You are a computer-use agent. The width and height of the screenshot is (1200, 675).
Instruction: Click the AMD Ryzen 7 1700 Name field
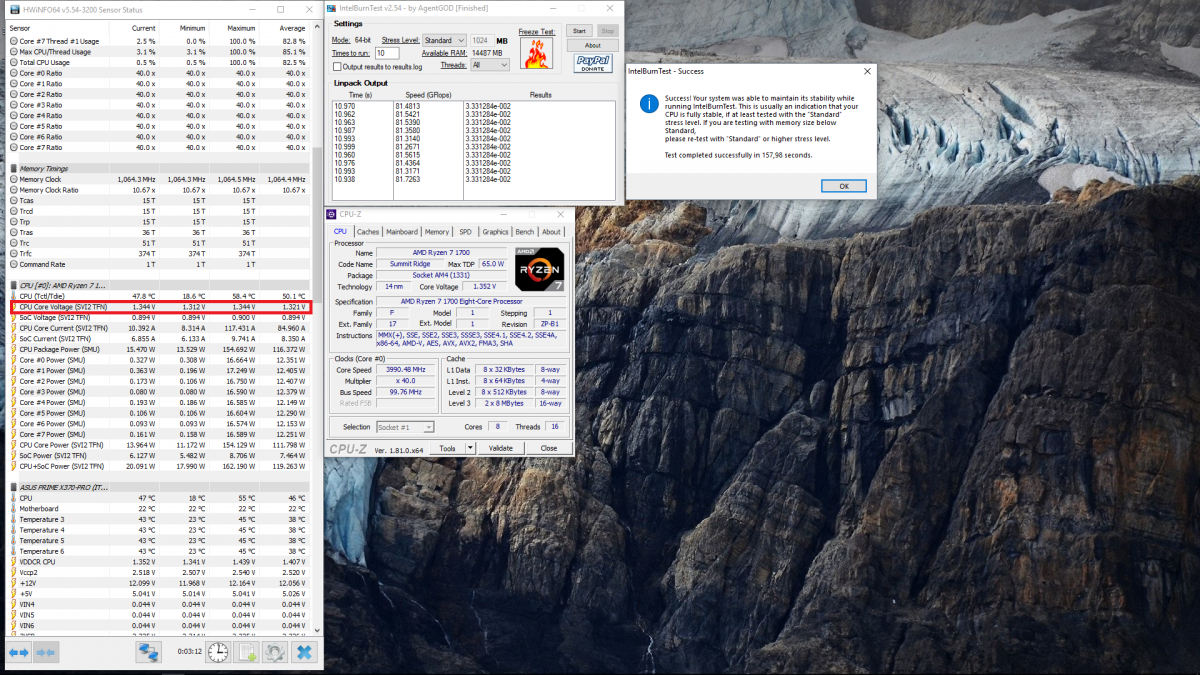pyautogui.click(x=442, y=252)
